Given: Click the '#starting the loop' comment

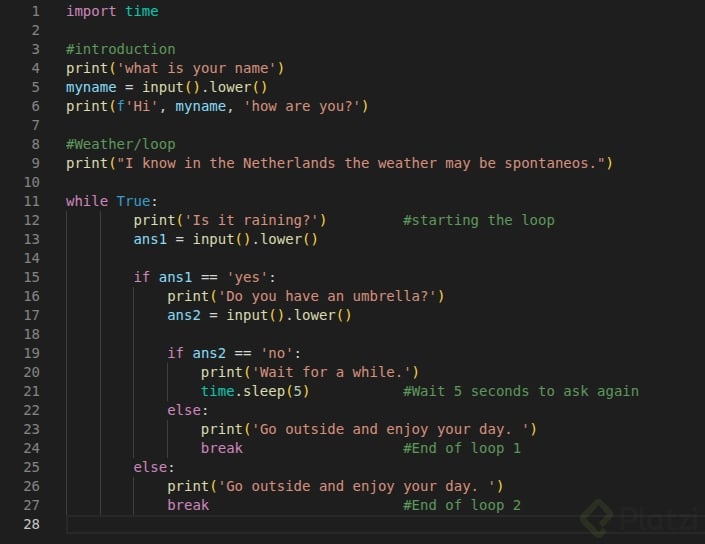Looking at the screenshot, I should coord(479,220).
